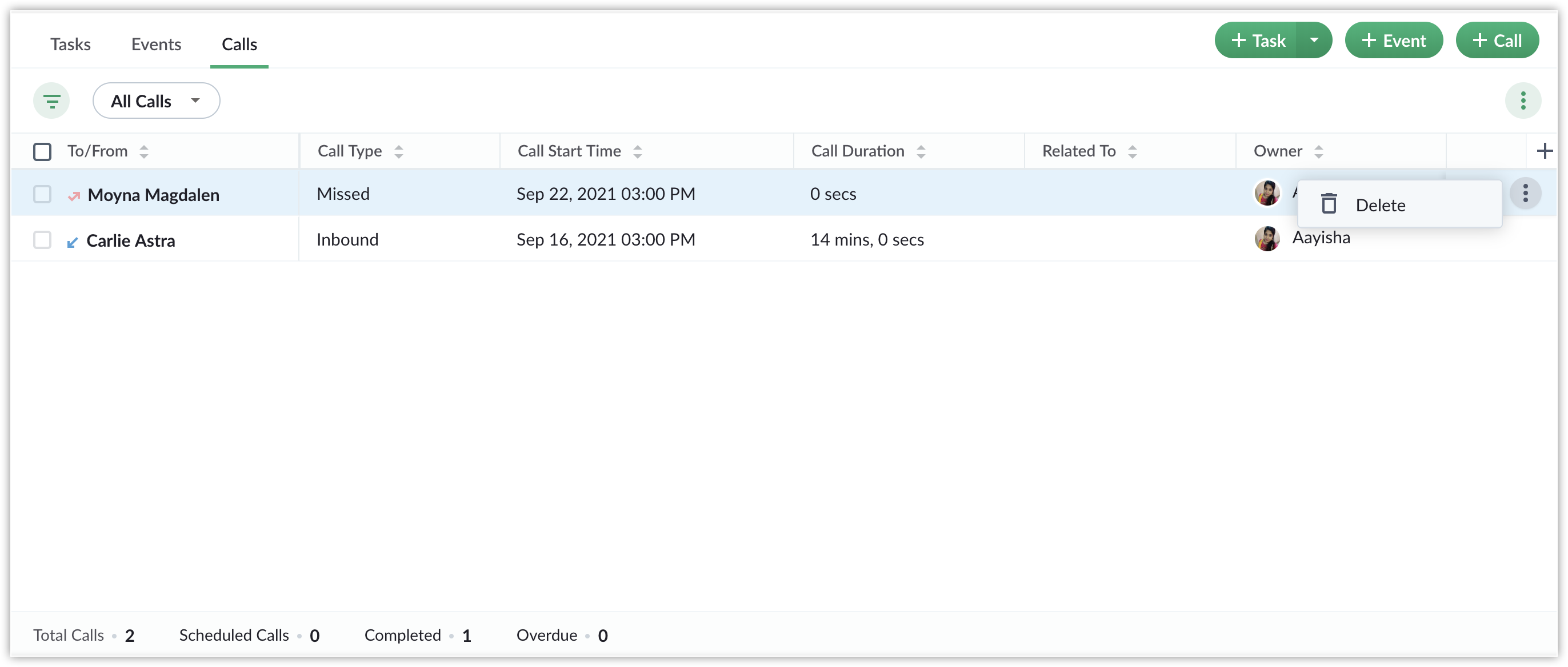
Task: Open the Task button dropdown arrow
Action: coord(1314,40)
